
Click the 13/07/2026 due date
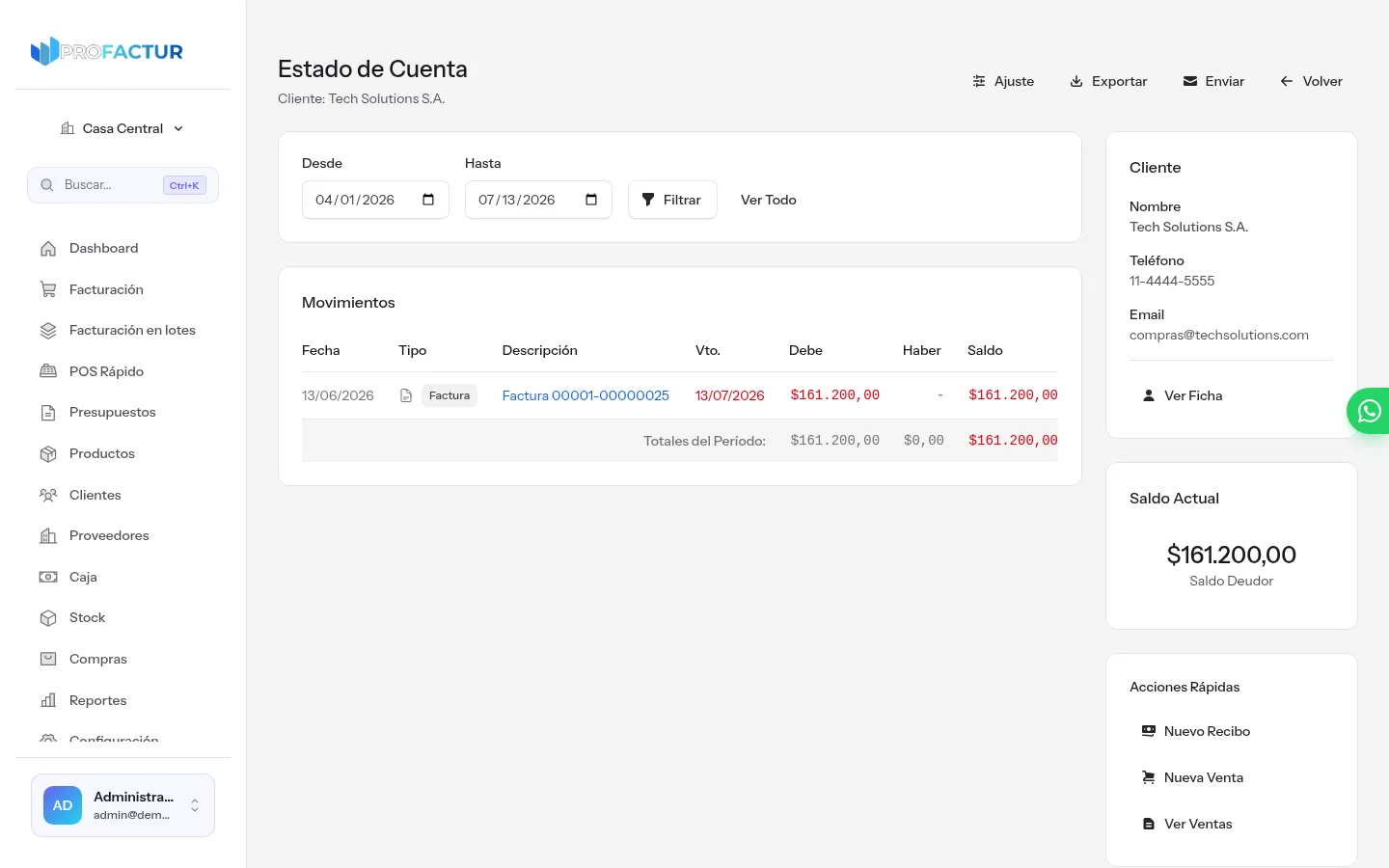730,395
